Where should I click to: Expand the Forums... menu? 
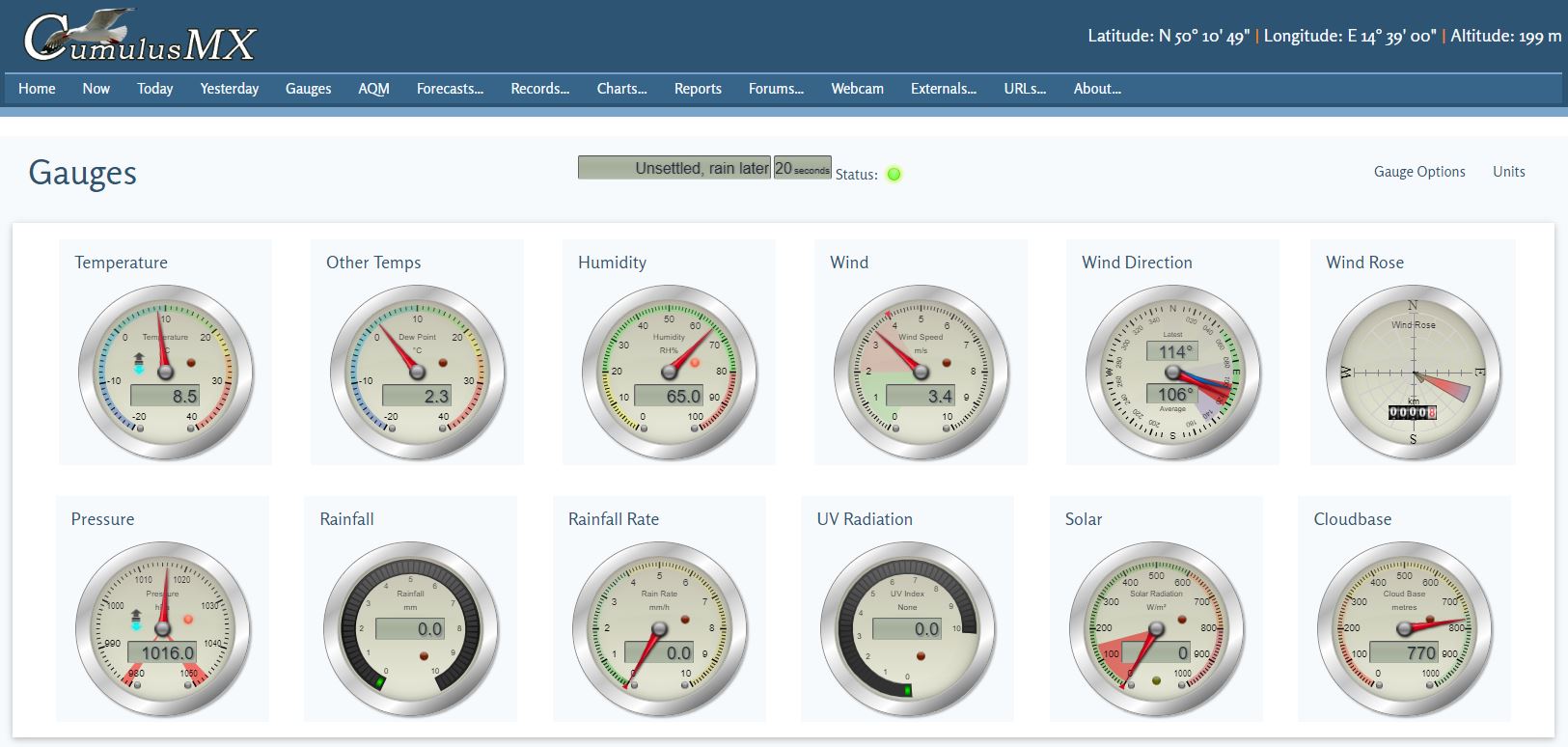pyautogui.click(x=777, y=88)
